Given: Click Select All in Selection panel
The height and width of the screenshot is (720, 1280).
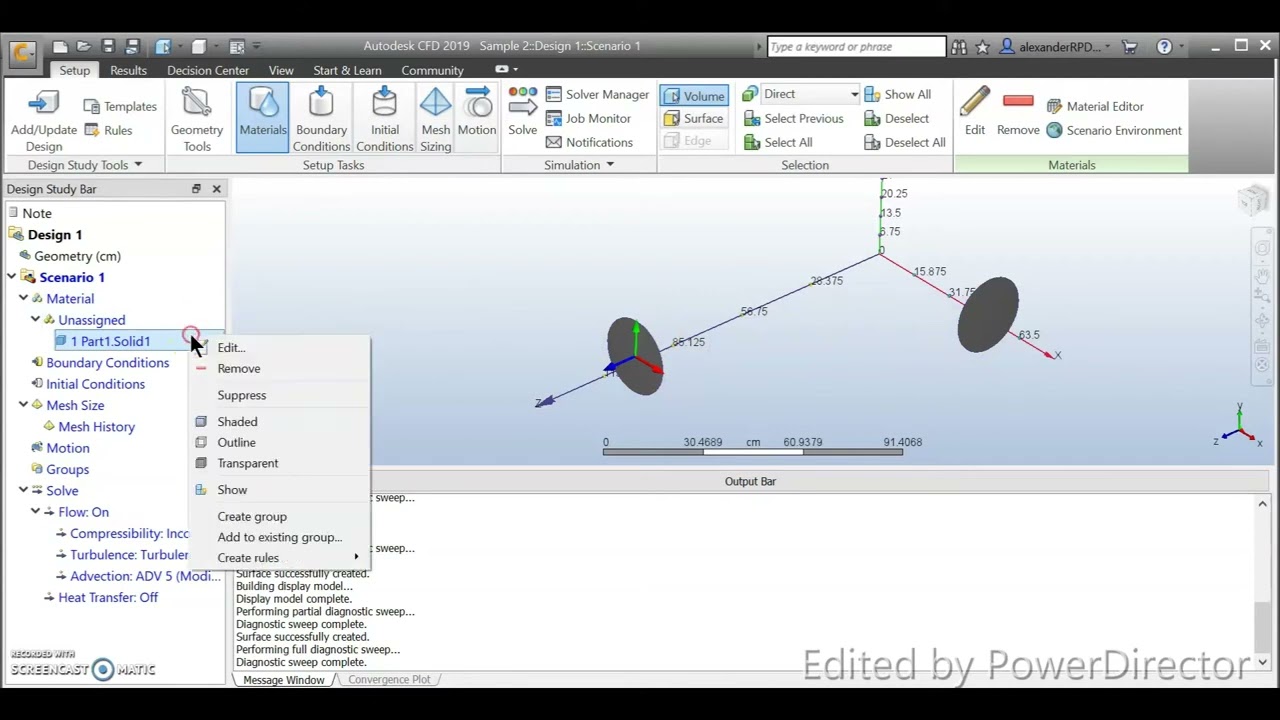Looking at the screenshot, I should click(778, 142).
